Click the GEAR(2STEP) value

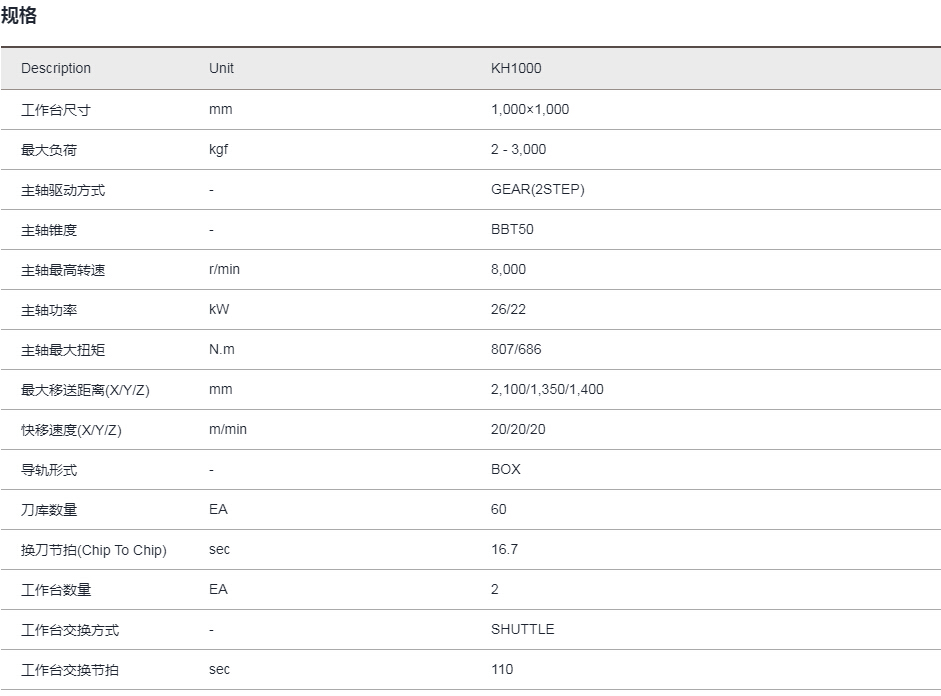tap(537, 189)
